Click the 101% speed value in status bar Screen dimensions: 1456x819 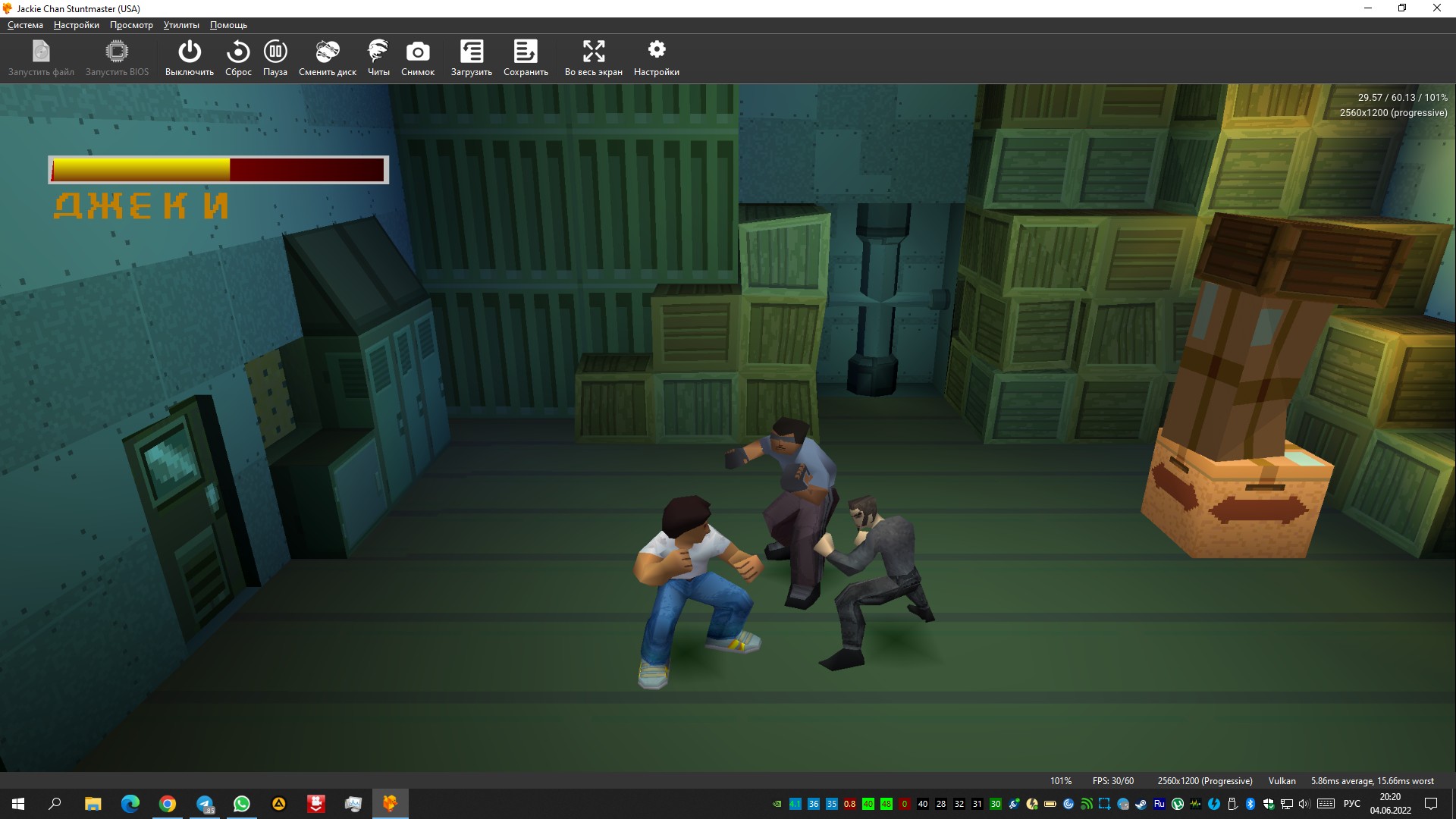click(x=1061, y=781)
